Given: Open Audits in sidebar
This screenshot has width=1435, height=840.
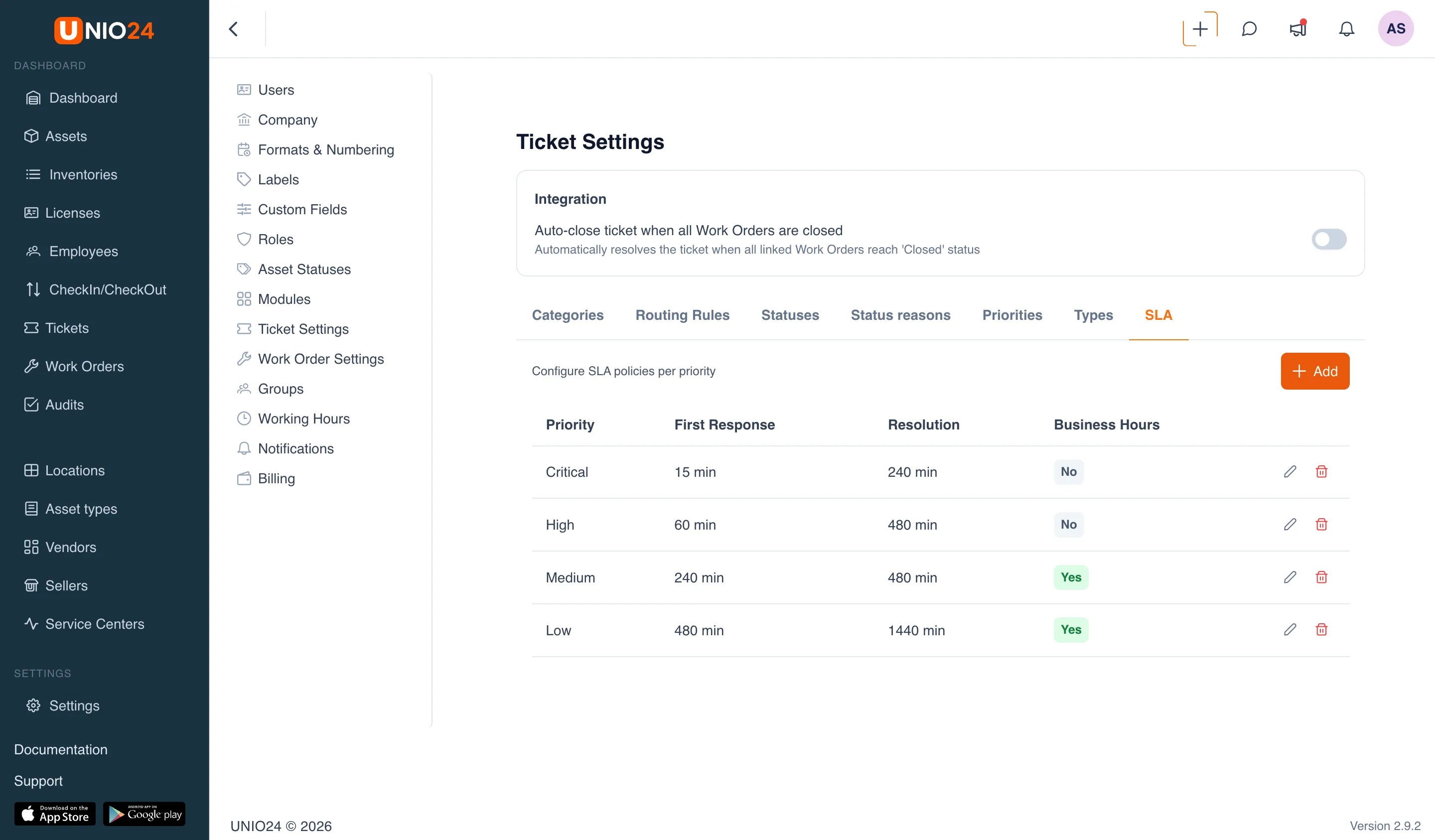Looking at the screenshot, I should pos(54,405).
